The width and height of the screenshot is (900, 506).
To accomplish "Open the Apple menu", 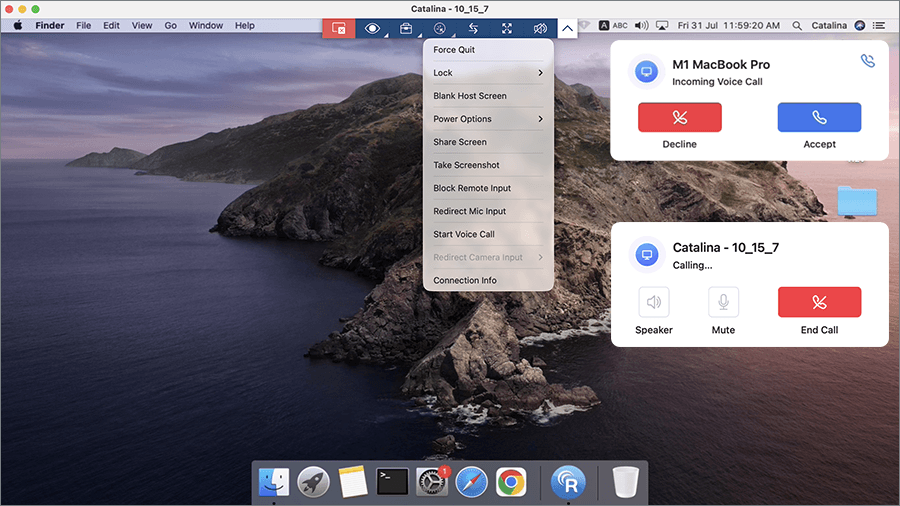I will [18, 25].
